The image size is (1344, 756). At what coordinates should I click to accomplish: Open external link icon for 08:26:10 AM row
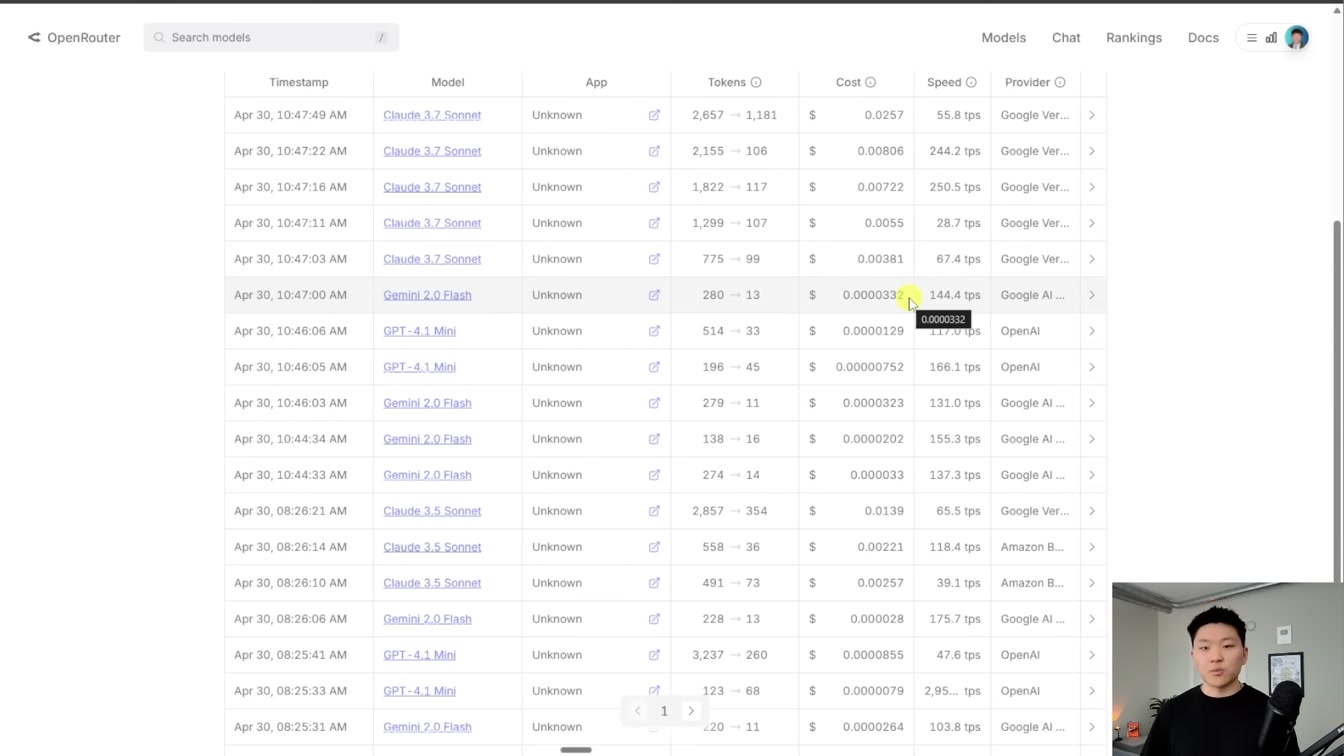pos(654,583)
